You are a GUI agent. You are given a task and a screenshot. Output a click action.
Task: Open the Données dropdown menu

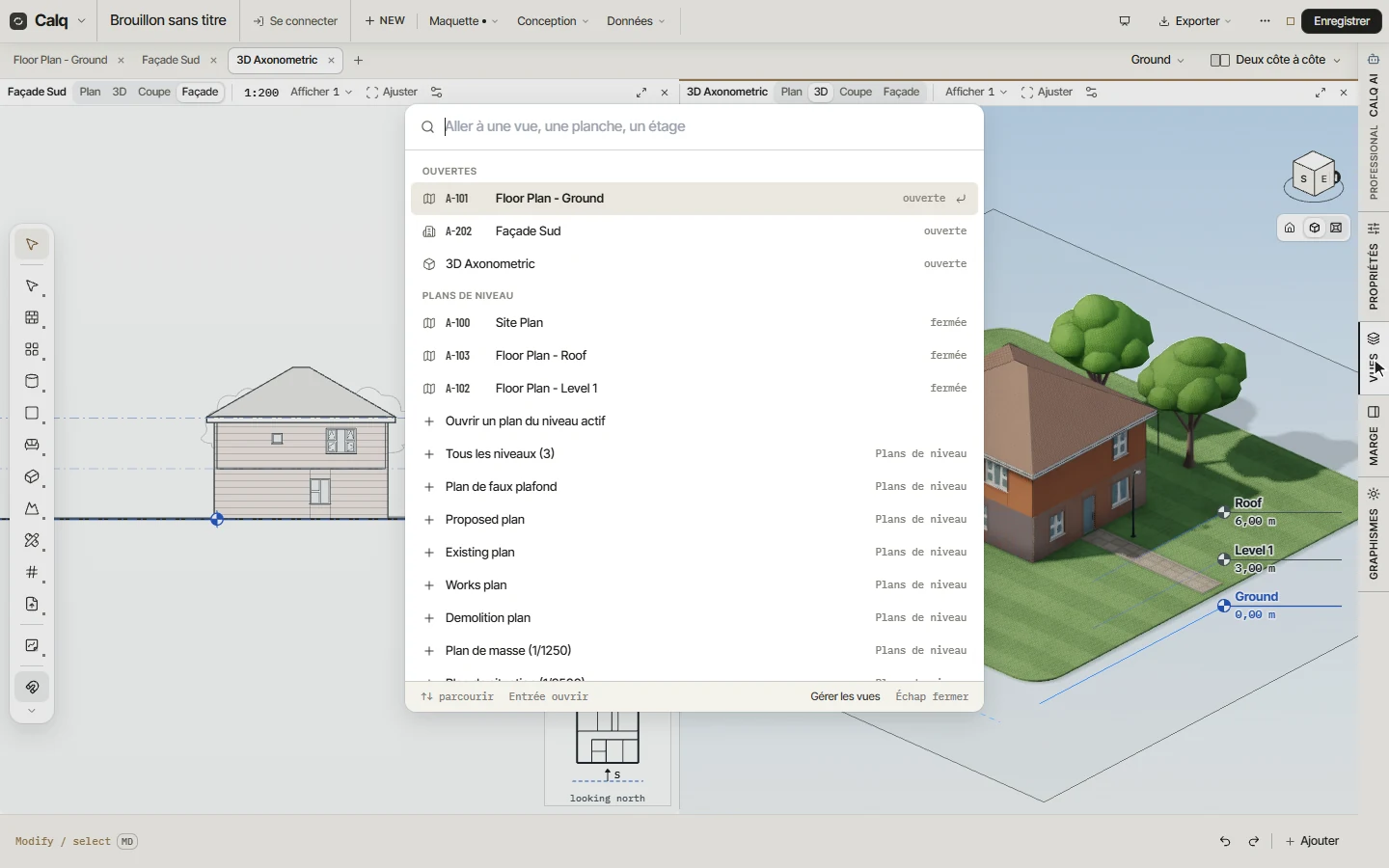[636, 21]
